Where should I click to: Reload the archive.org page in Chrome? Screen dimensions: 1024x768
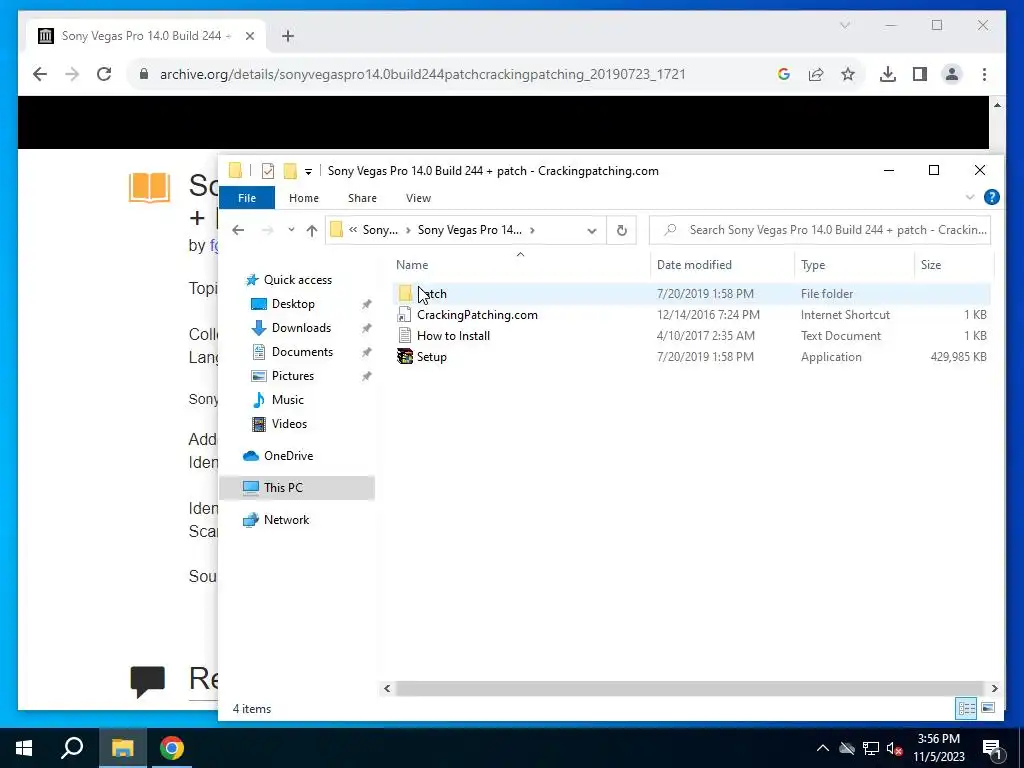(x=104, y=74)
